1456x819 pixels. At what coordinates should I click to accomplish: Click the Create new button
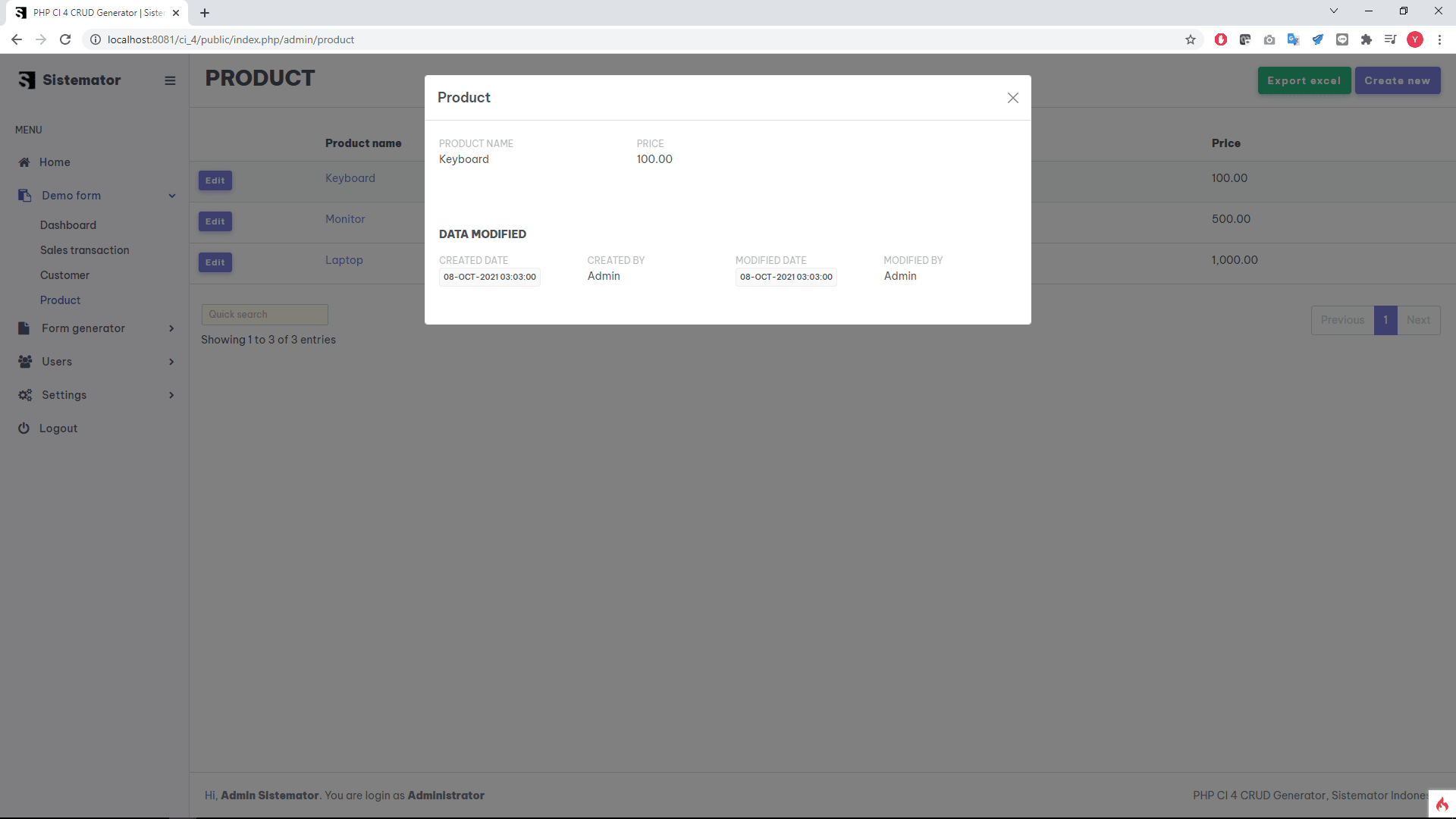tap(1397, 81)
